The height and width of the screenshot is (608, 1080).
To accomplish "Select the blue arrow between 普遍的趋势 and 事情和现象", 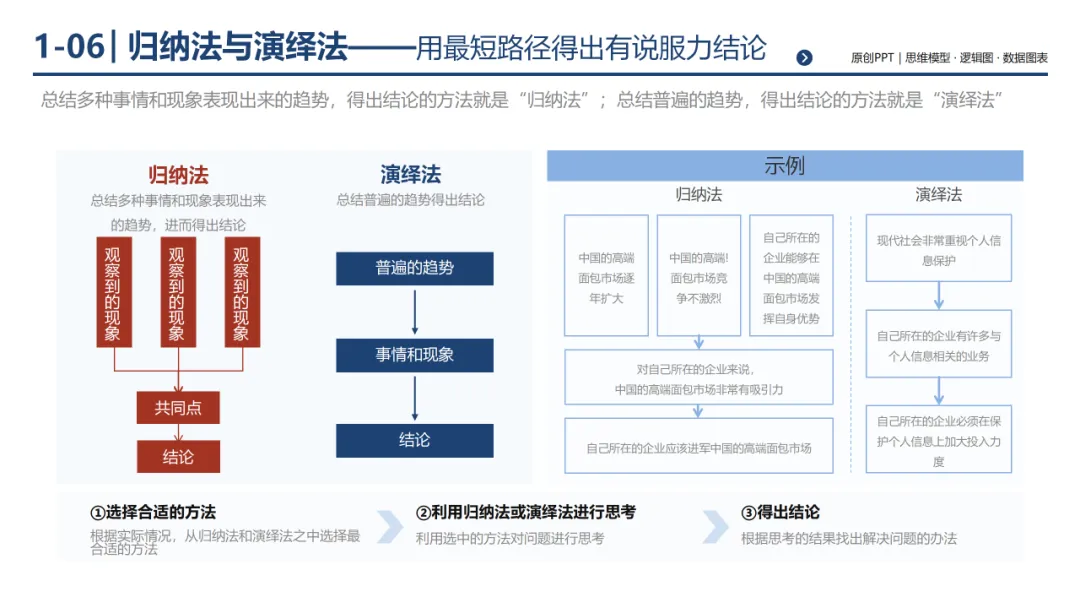I will (x=414, y=312).
